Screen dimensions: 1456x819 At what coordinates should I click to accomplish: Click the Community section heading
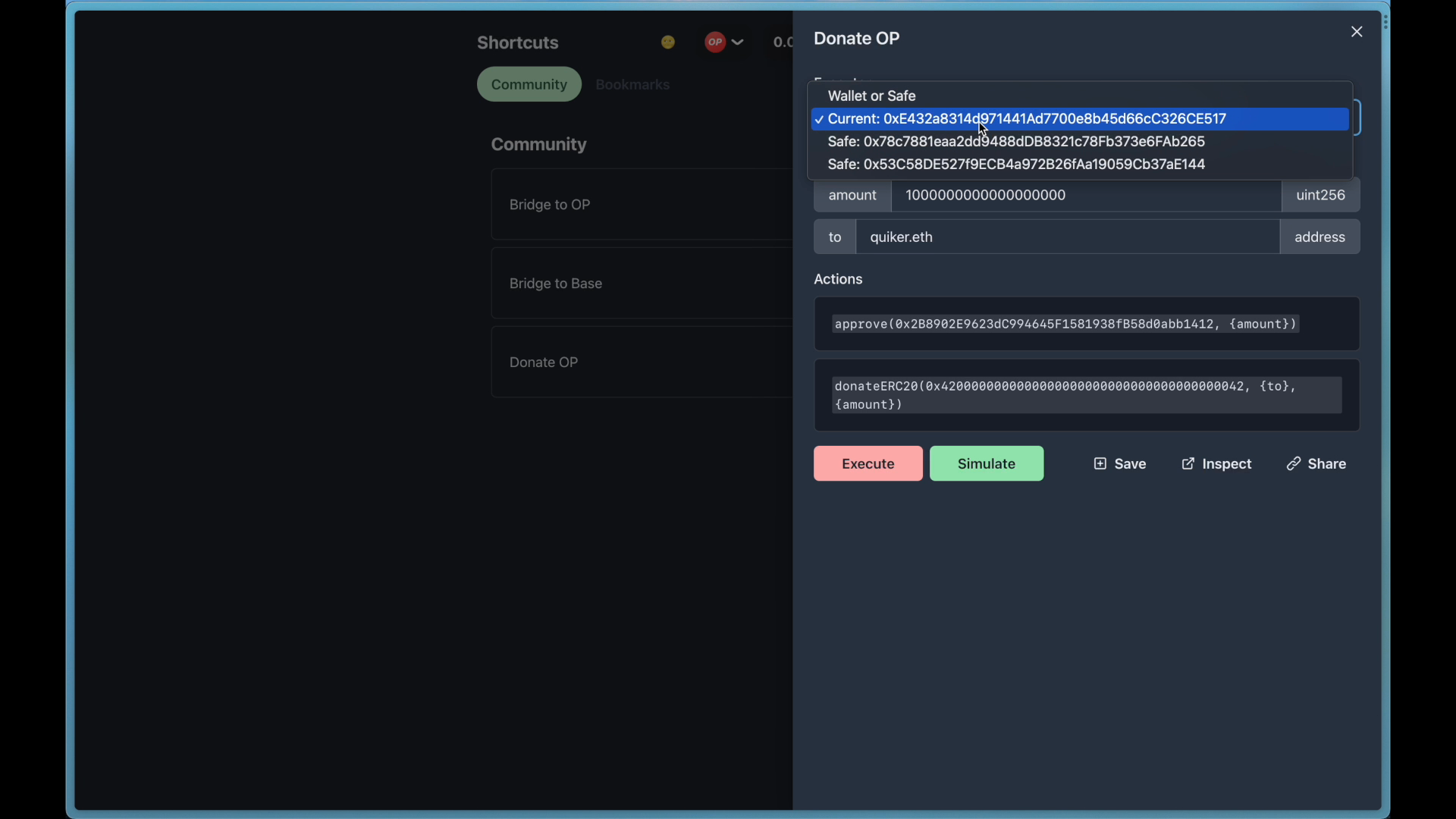pos(538,144)
